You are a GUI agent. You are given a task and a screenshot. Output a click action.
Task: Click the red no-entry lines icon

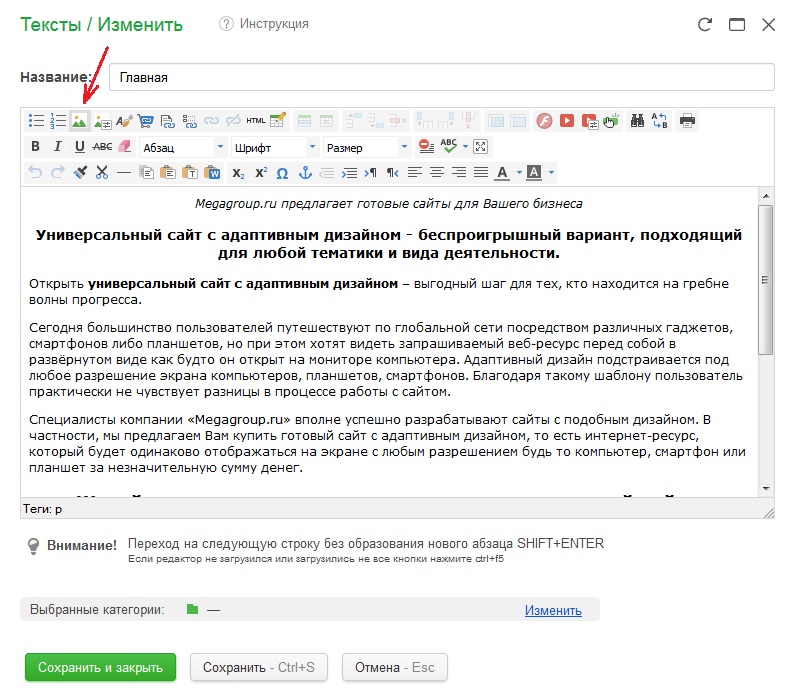coord(426,147)
